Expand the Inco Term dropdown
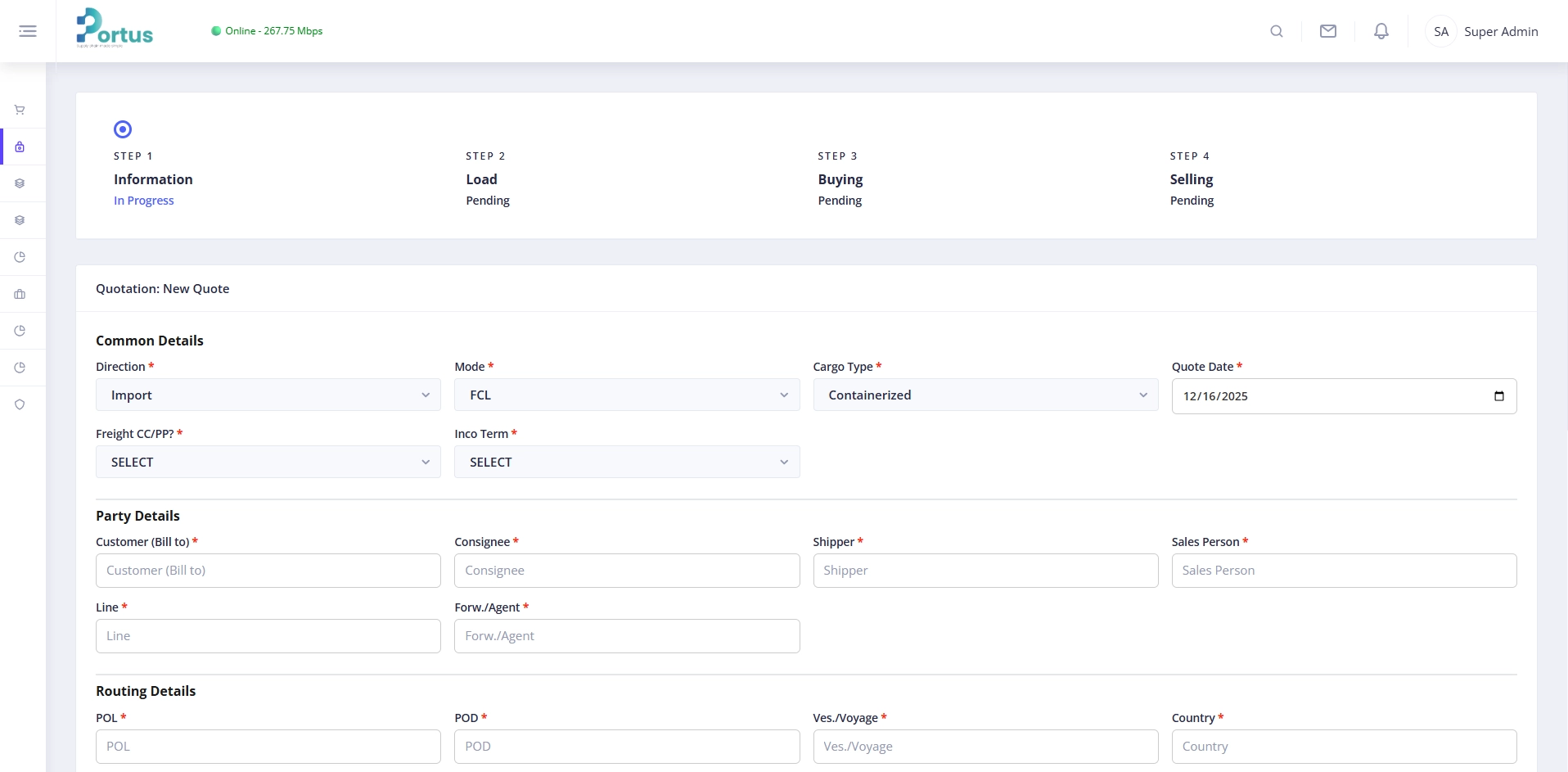This screenshot has height=772, width=1568. (x=626, y=462)
